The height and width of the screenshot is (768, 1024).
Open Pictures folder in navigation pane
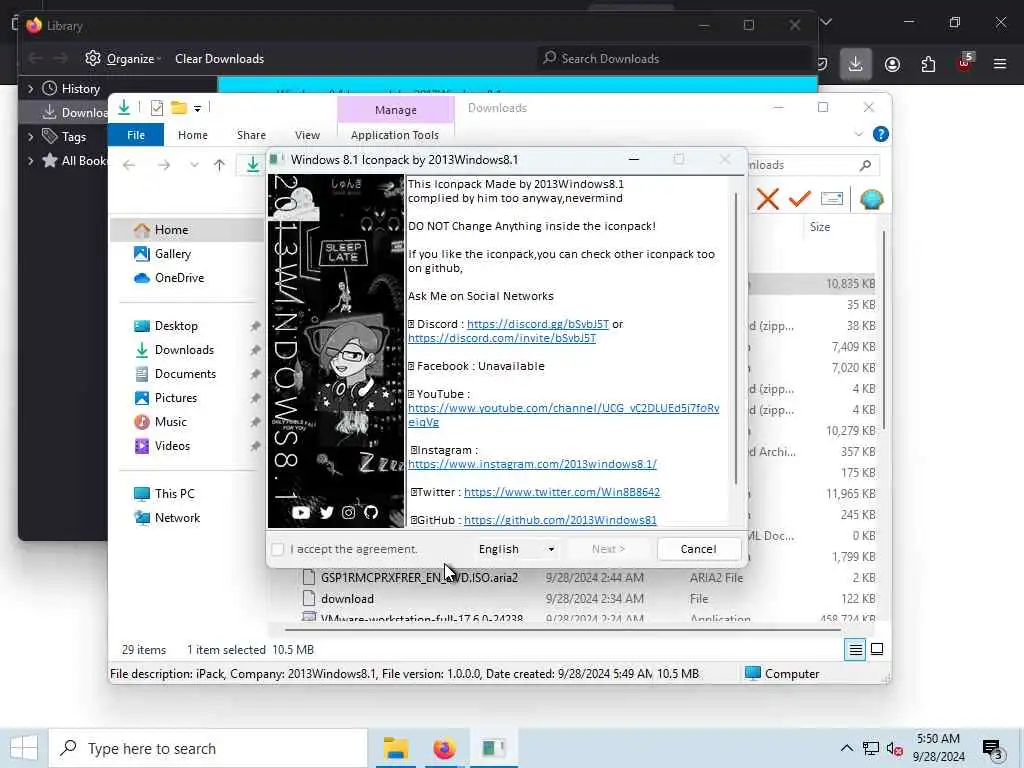pyautogui.click(x=176, y=398)
